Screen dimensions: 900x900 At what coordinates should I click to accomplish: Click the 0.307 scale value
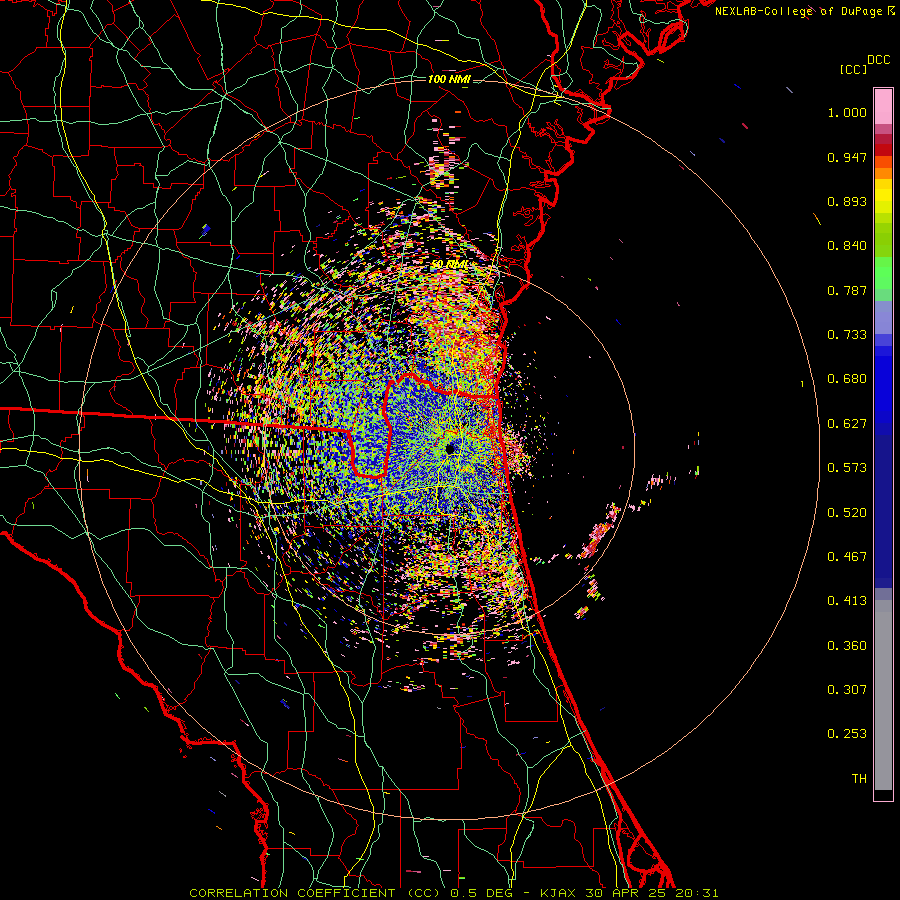[x=847, y=690]
